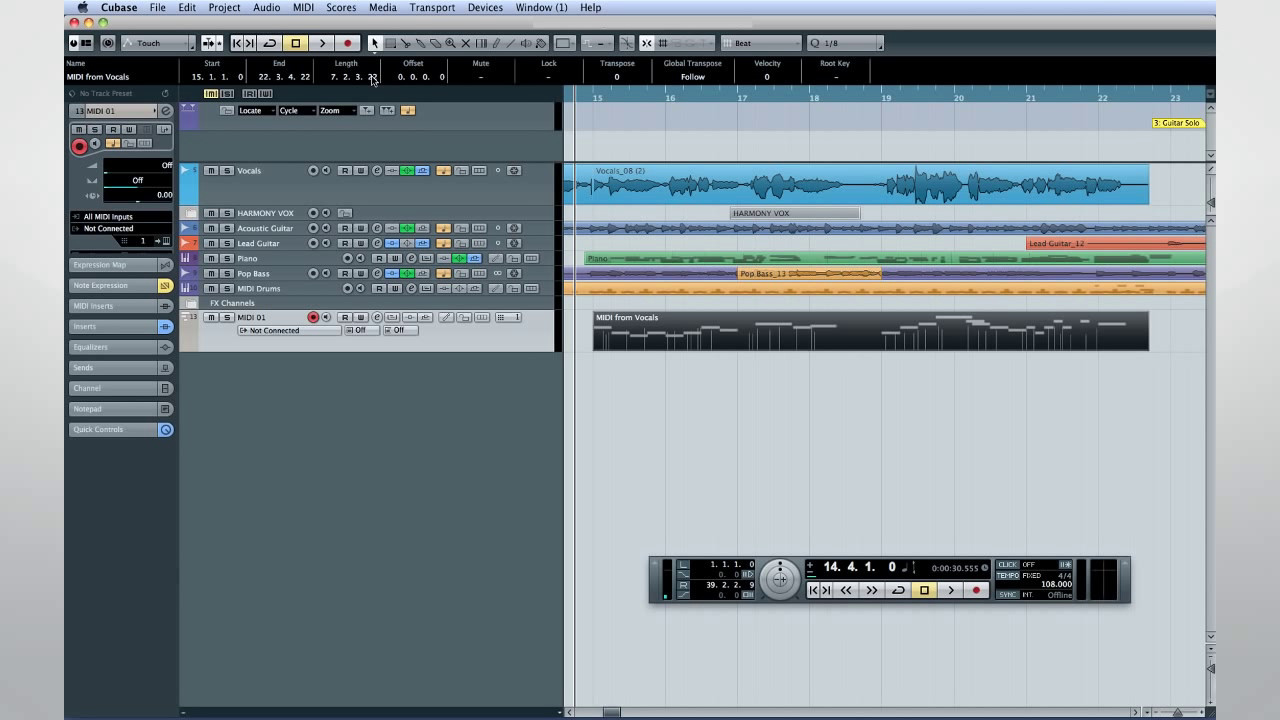1280x720 pixels.
Task: Toggle the toolbar Cycle loop button
Action: coord(269,43)
